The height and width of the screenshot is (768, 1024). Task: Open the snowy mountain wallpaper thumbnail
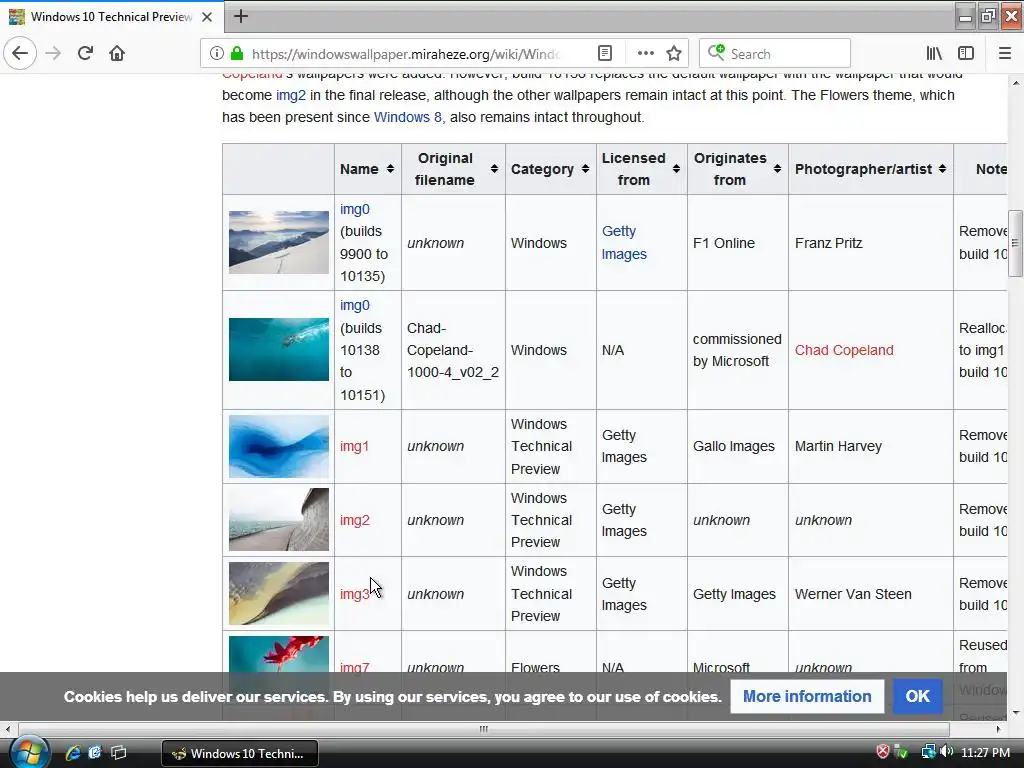(x=279, y=242)
